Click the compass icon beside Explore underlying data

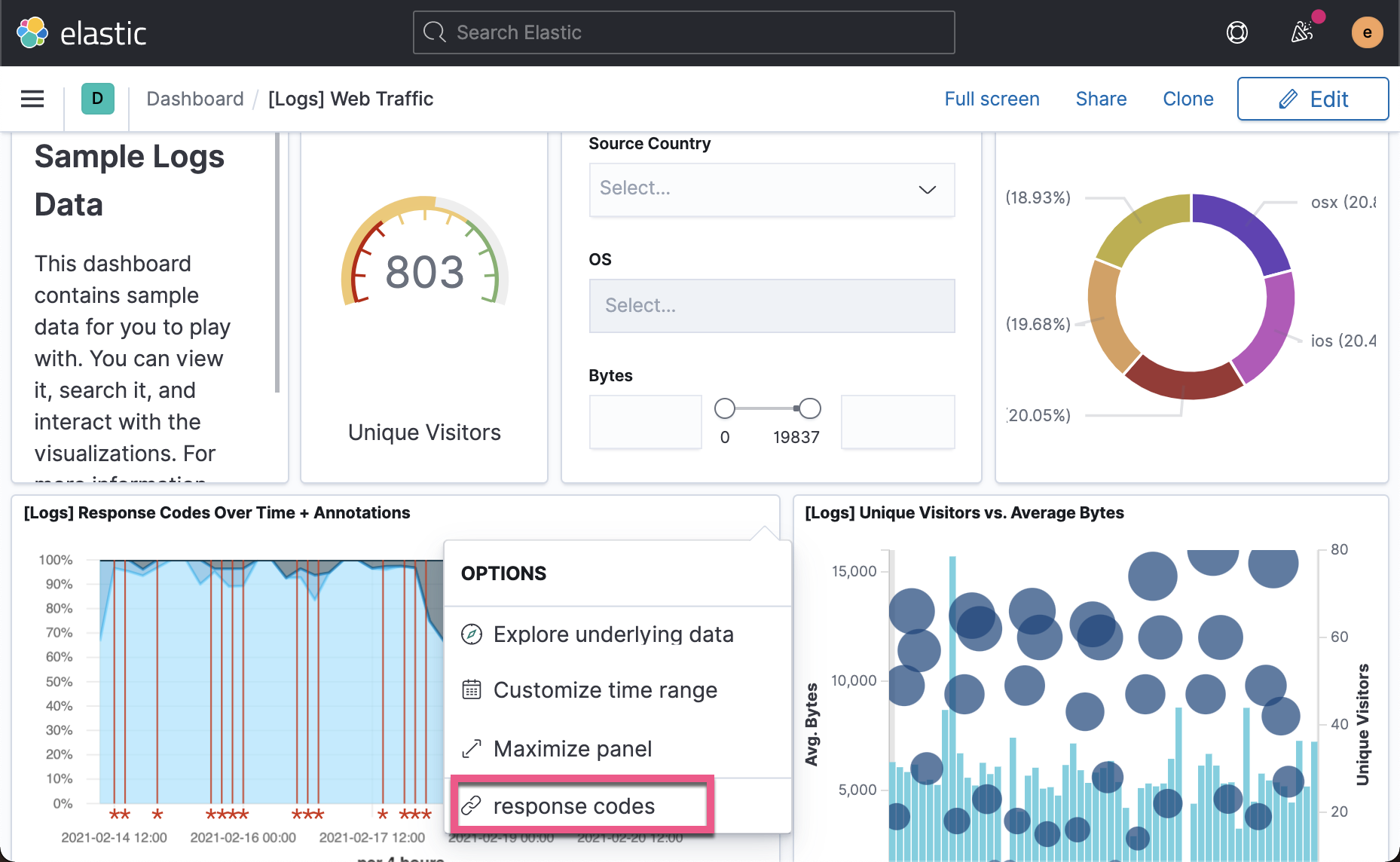pos(472,634)
